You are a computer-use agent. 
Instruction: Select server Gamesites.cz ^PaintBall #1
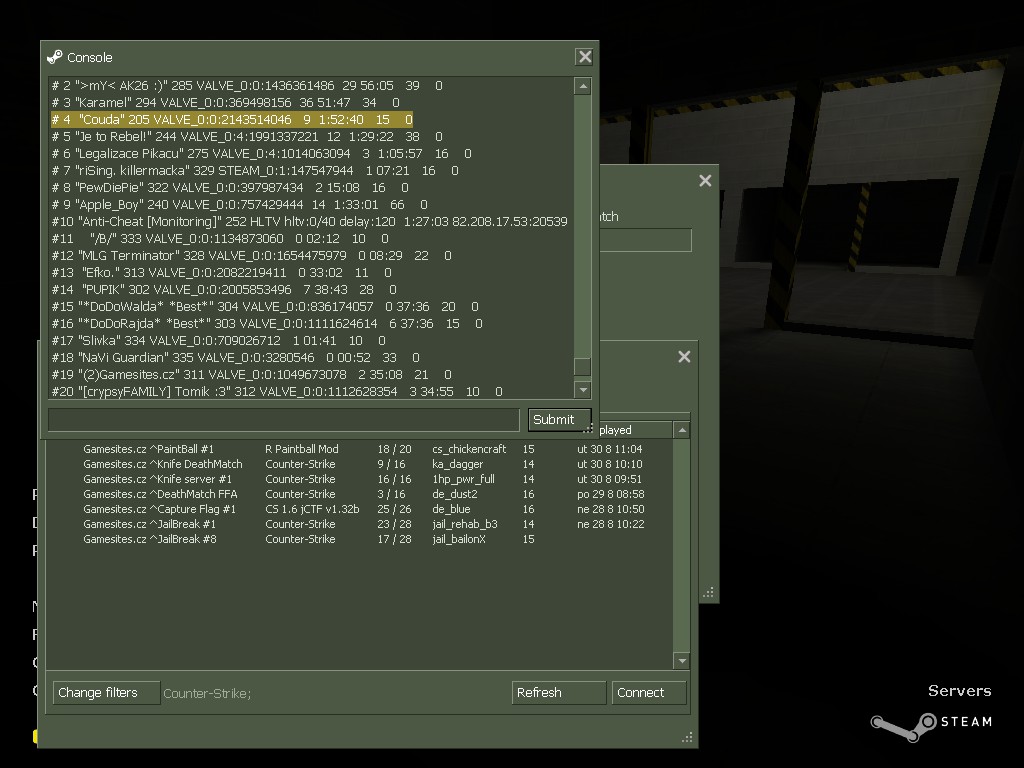pos(359,449)
